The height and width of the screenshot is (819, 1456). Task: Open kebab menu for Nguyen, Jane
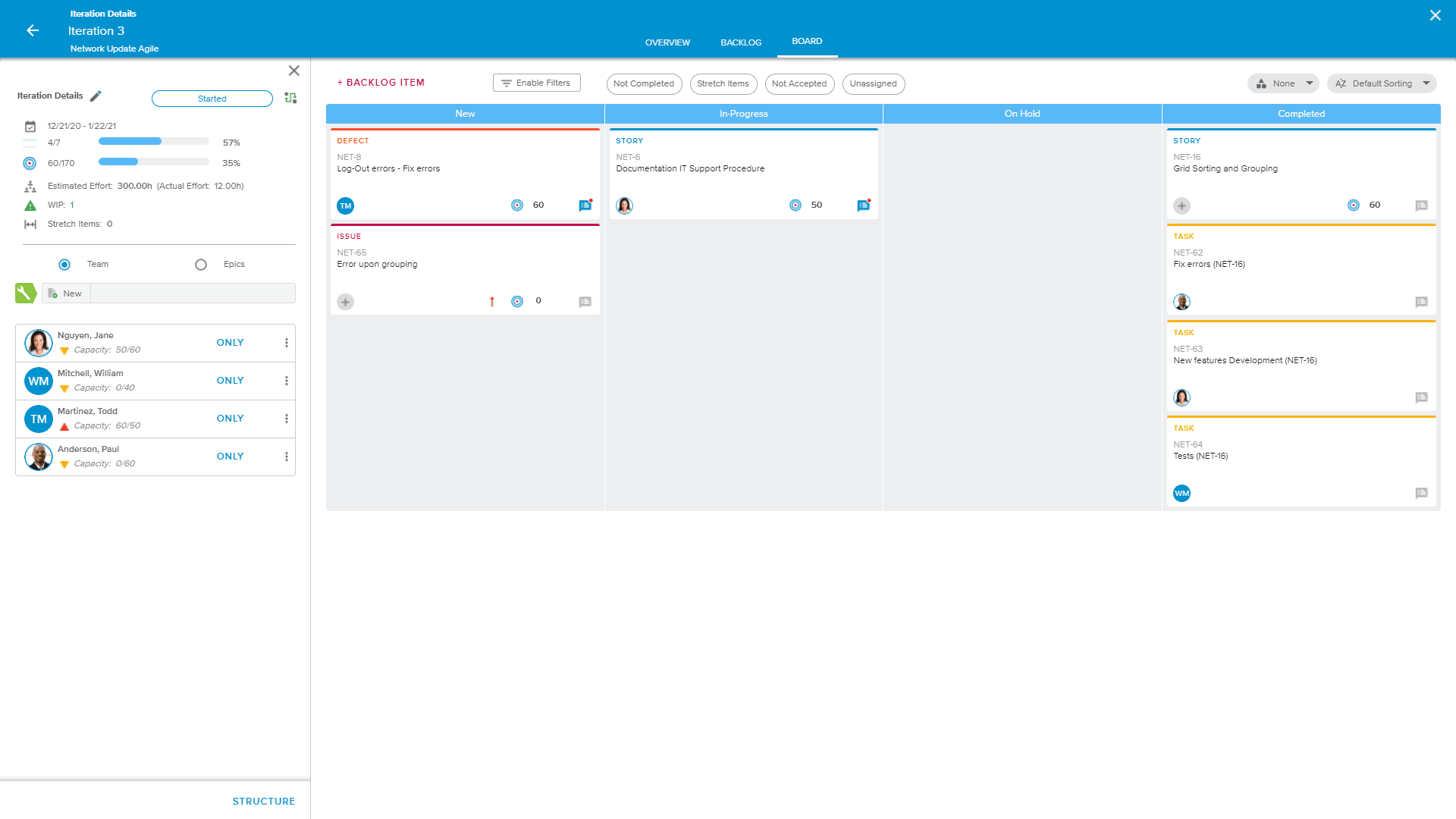pos(287,343)
